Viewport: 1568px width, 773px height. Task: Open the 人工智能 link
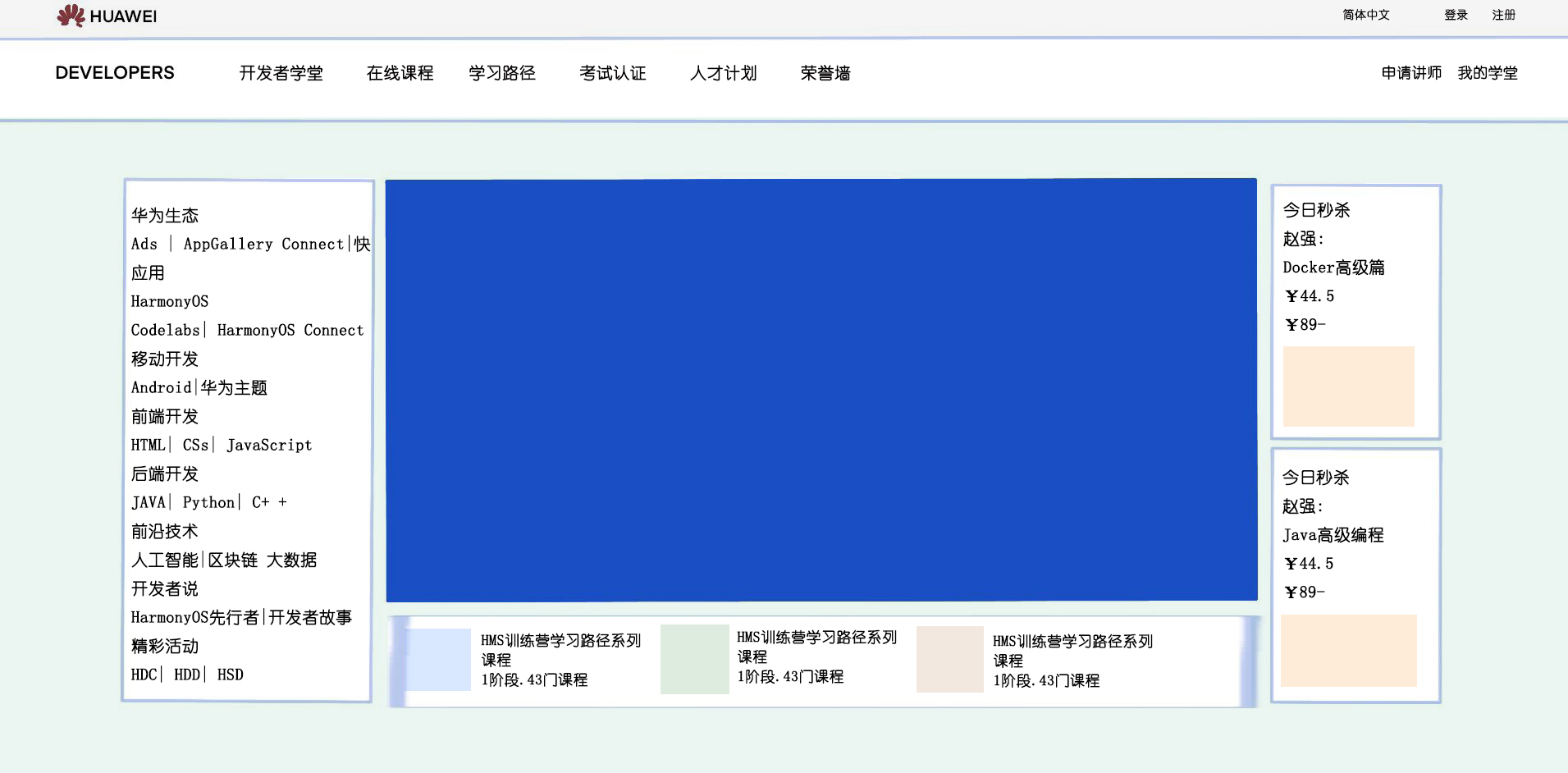point(165,560)
